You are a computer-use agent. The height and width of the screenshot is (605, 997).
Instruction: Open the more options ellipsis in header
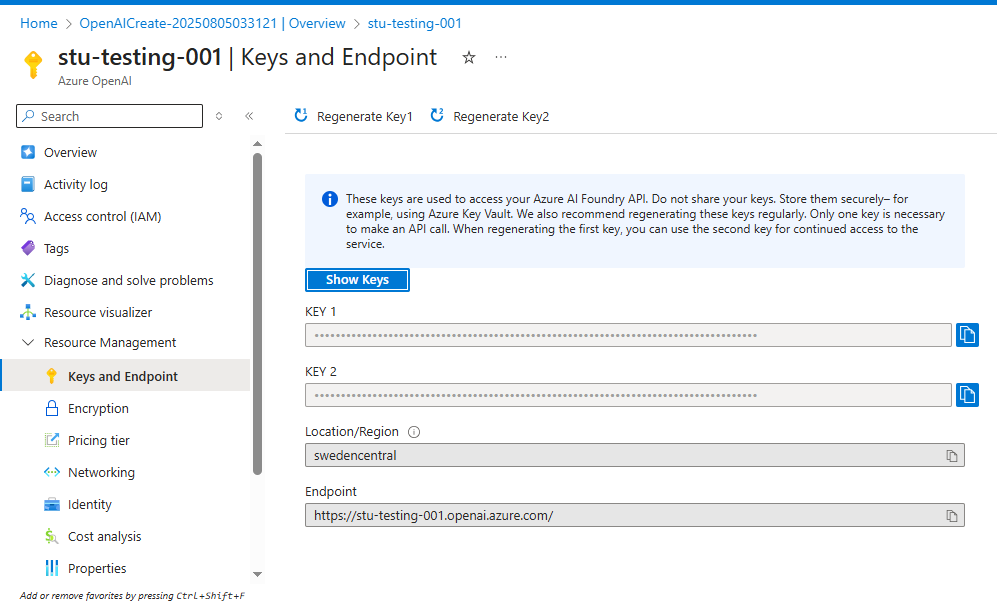coord(501,57)
